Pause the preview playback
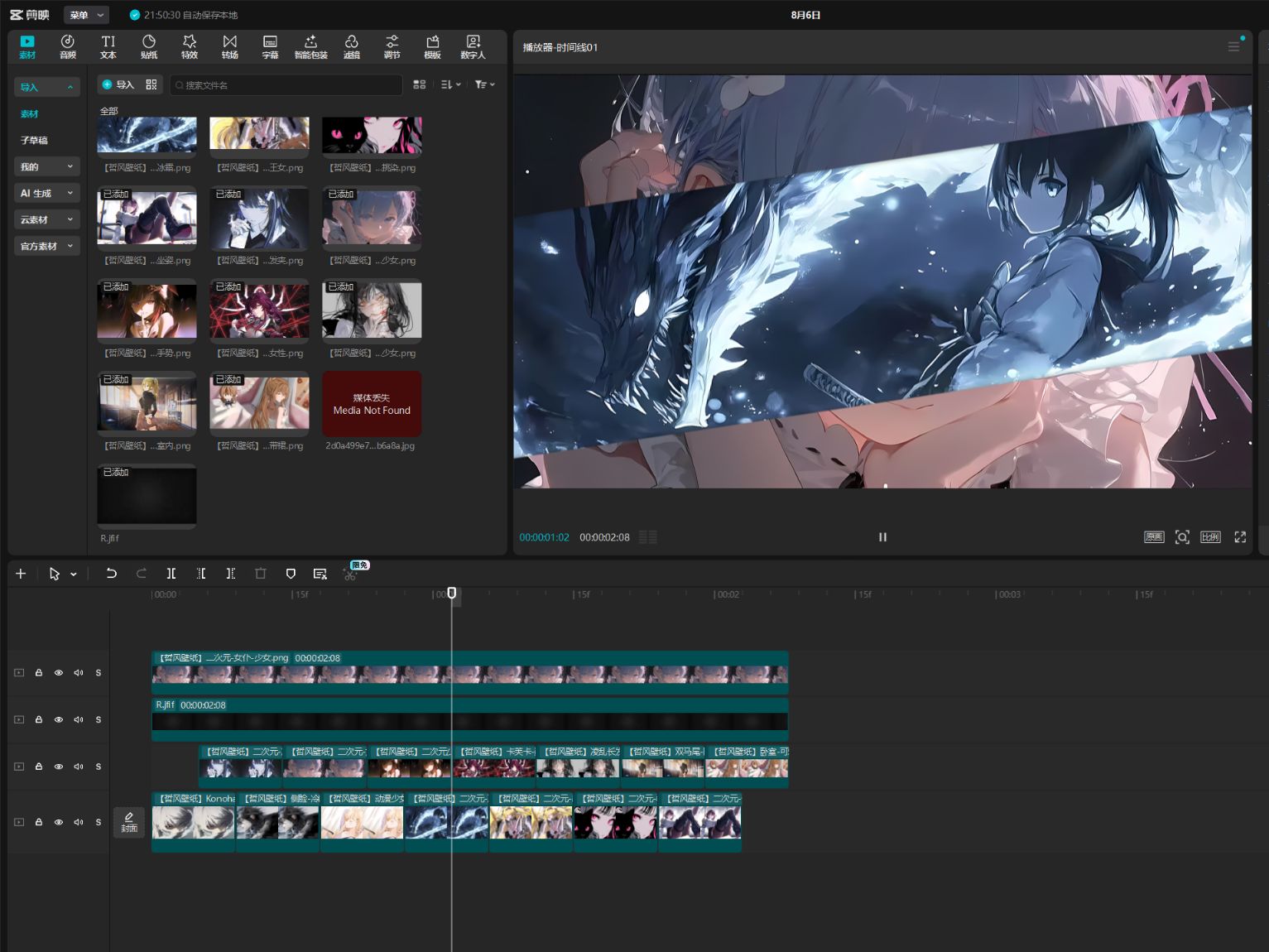1269x952 pixels. click(x=882, y=537)
